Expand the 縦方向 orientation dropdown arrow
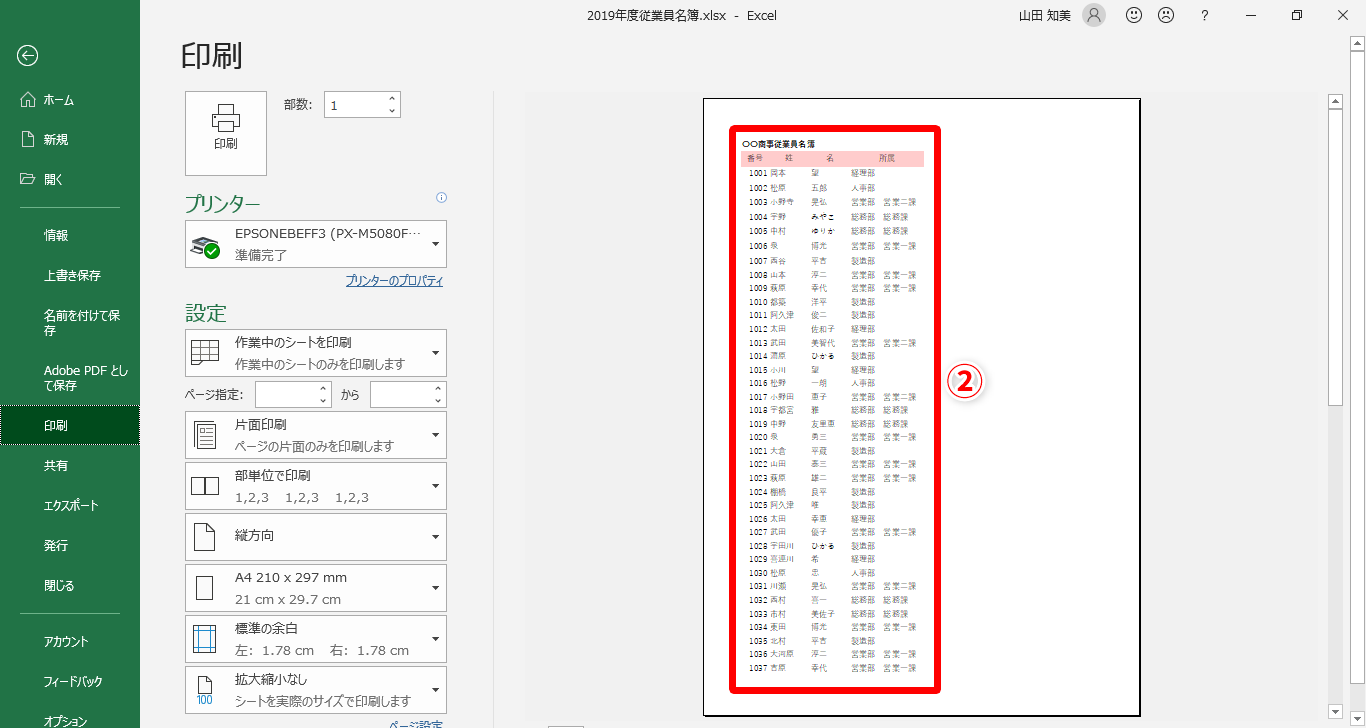The image size is (1366, 728). (x=436, y=537)
